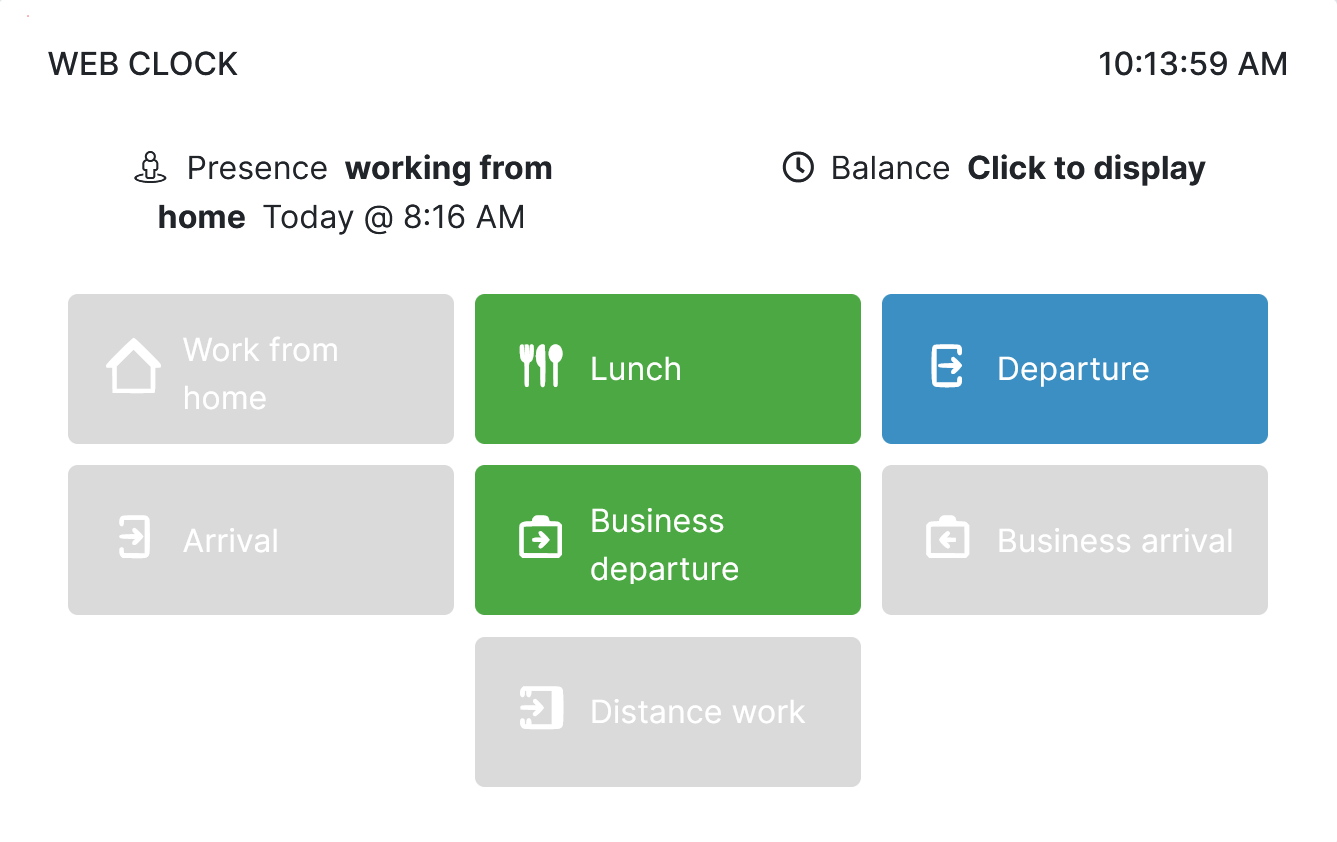Screen dimensions: 1337x842
Task: Click the 10:13:59 AM clock time
Action: (x=1192, y=64)
